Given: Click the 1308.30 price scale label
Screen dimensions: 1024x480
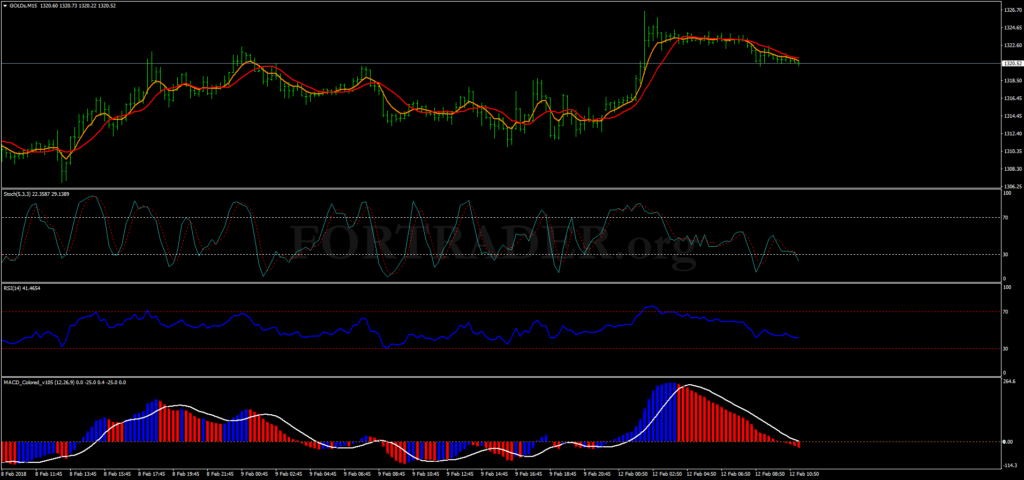Looking at the screenshot, I should (1012, 169).
